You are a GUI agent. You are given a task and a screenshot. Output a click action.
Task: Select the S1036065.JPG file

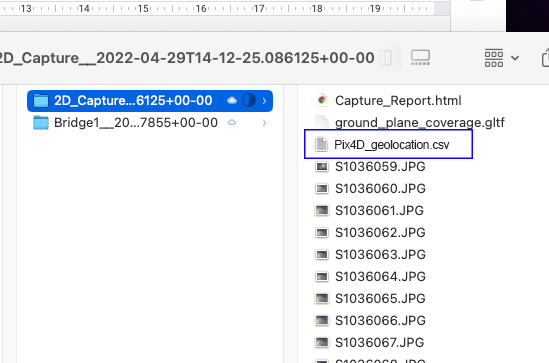pyautogui.click(x=380, y=299)
